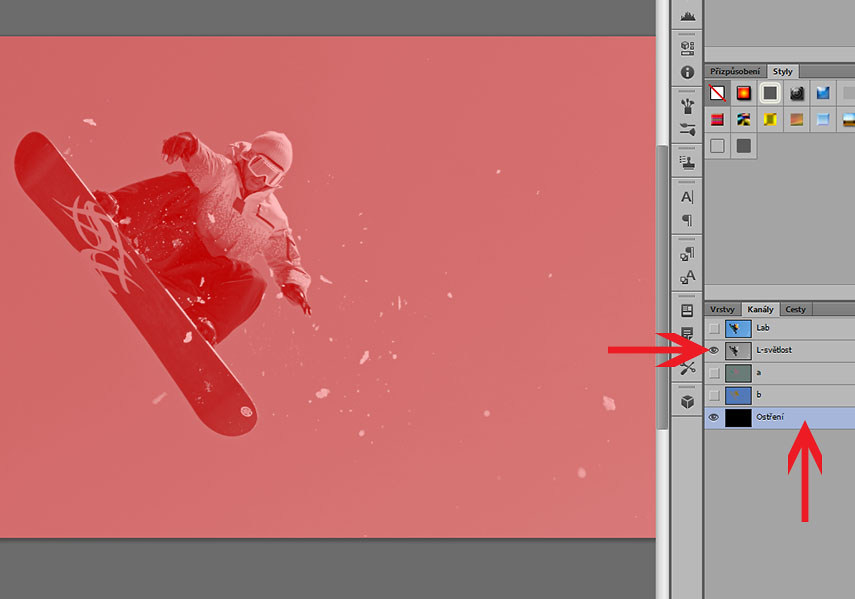Open the Paragraph Styles panel icon
This screenshot has width=855, height=599.
coord(687,254)
